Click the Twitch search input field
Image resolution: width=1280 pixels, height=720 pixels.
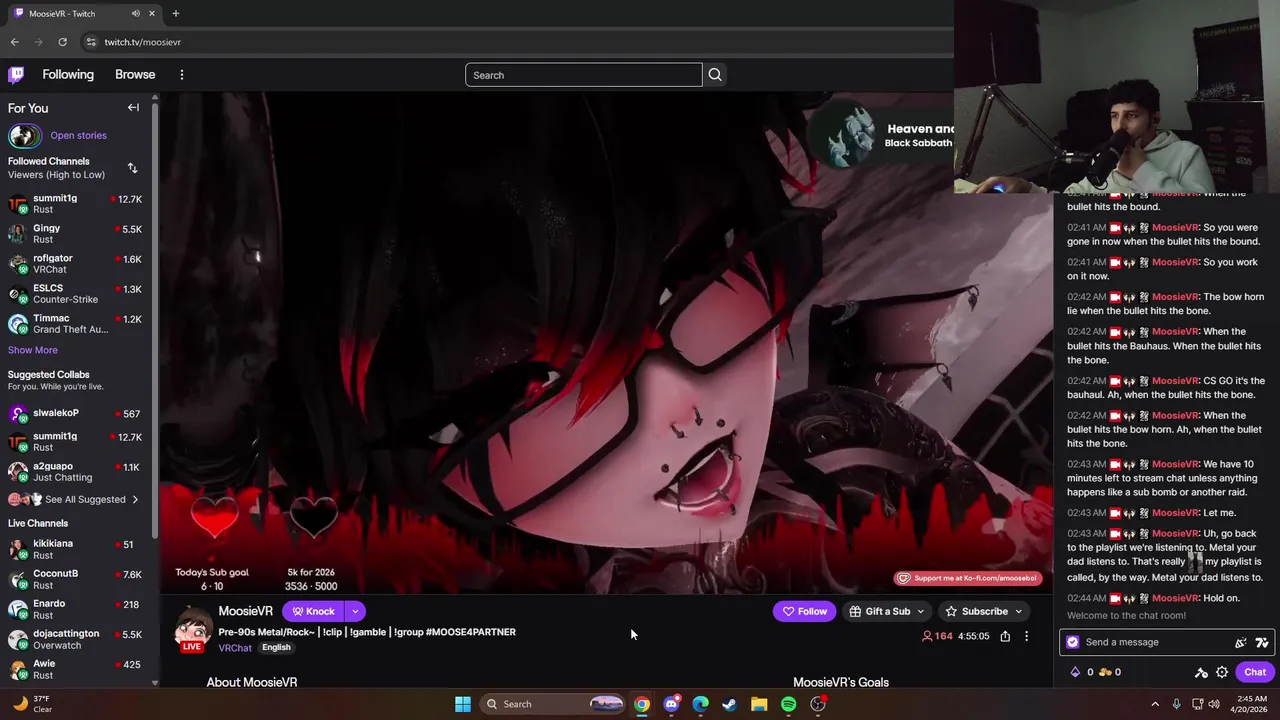point(583,75)
